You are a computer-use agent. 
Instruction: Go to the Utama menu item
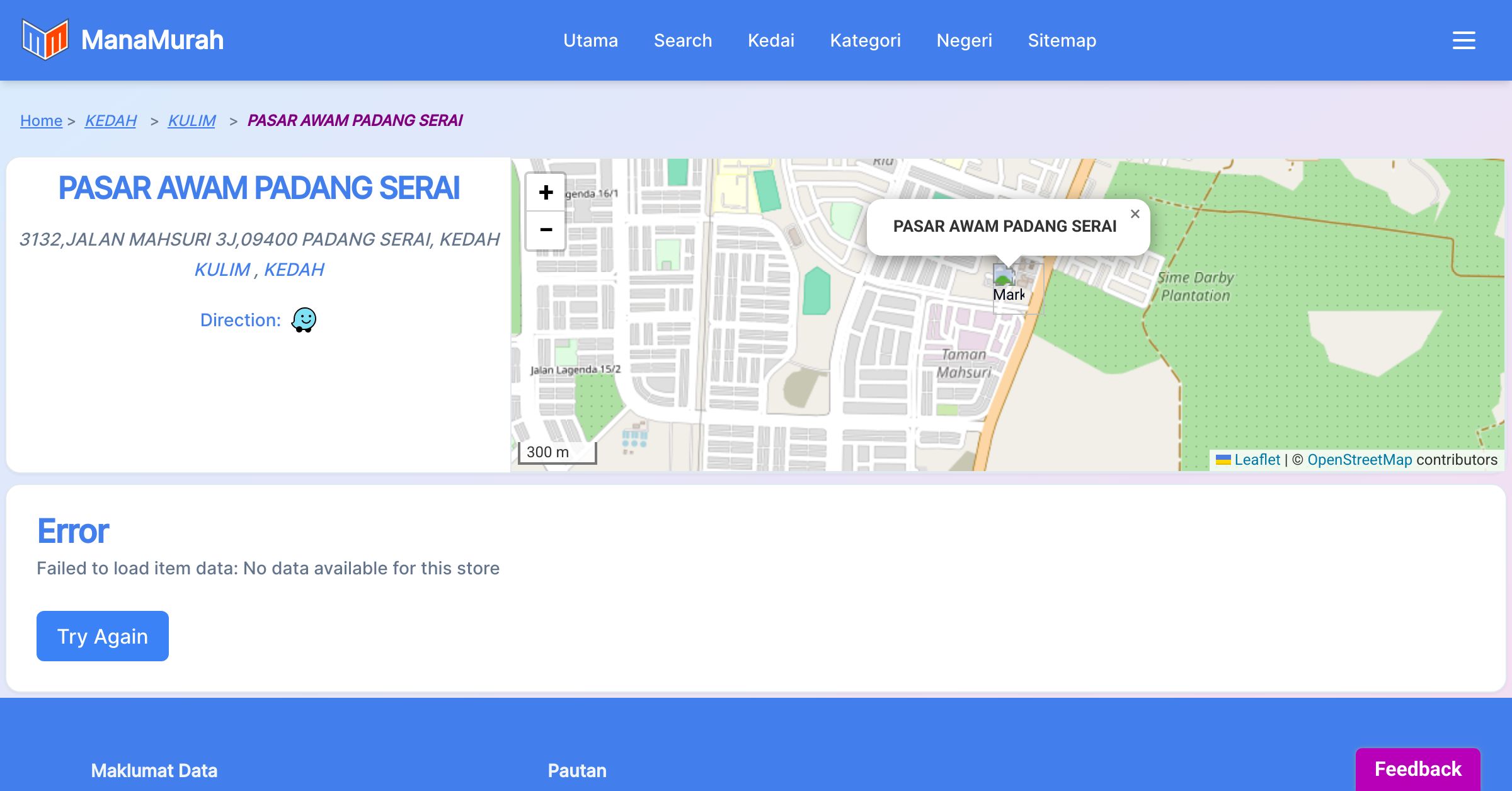590,40
